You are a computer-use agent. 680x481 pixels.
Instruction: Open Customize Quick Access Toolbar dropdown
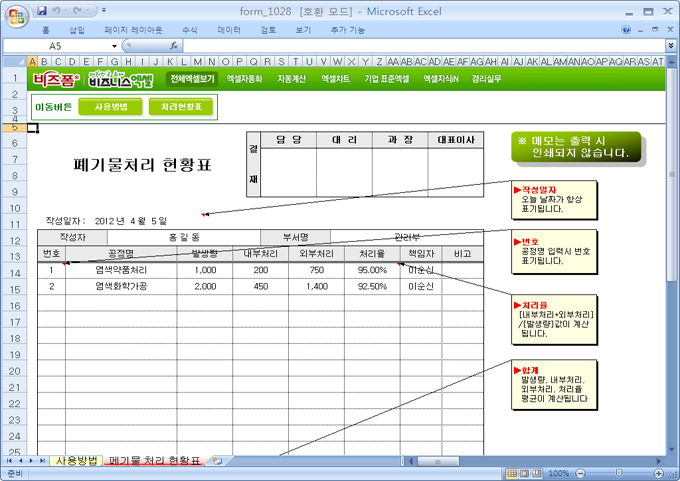tap(105, 10)
